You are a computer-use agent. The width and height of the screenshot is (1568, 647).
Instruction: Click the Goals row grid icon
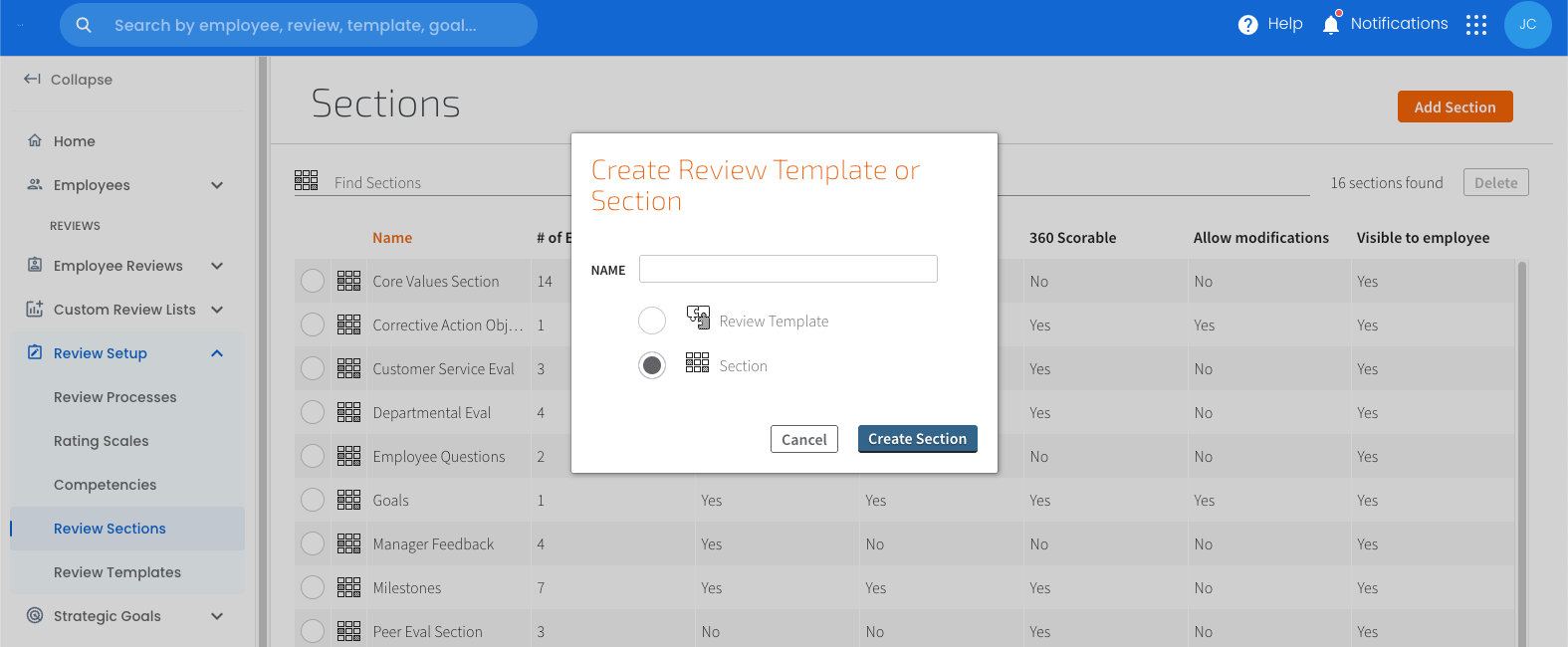348,500
